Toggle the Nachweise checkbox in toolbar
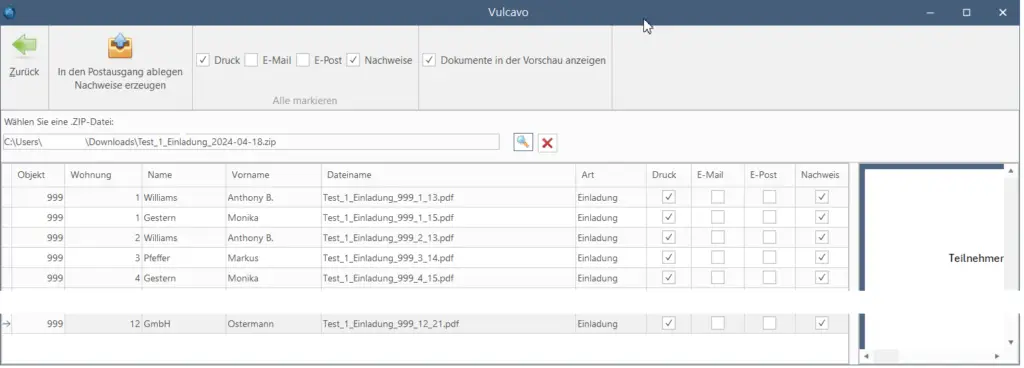Screen dimensions: 1024x368 (x=353, y=60)
